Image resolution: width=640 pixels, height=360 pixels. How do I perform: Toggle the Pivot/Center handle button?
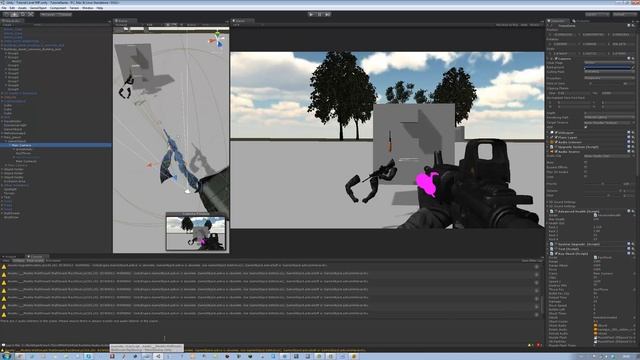[48, 14]
